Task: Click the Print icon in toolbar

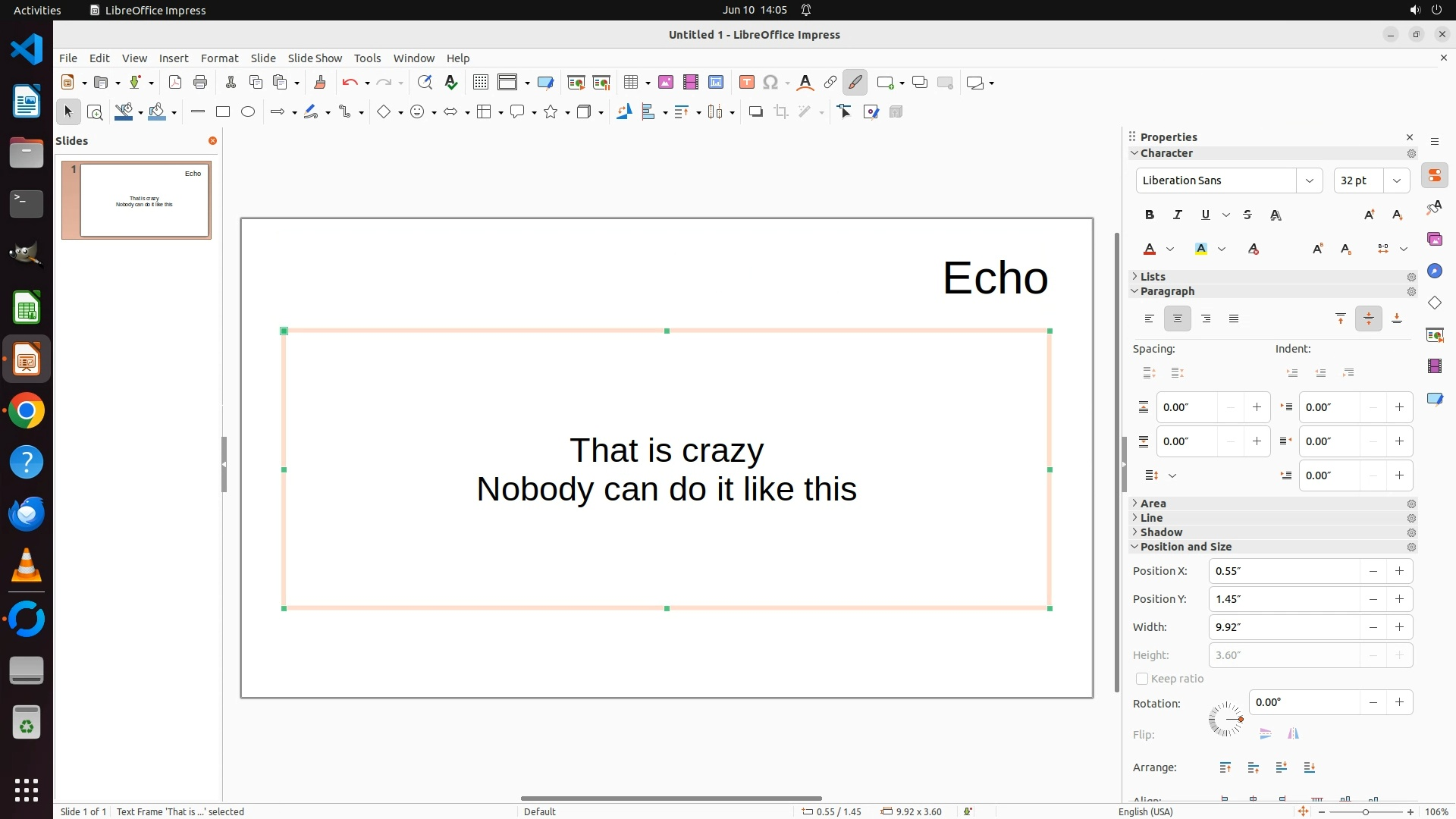Action: point(200,83)
